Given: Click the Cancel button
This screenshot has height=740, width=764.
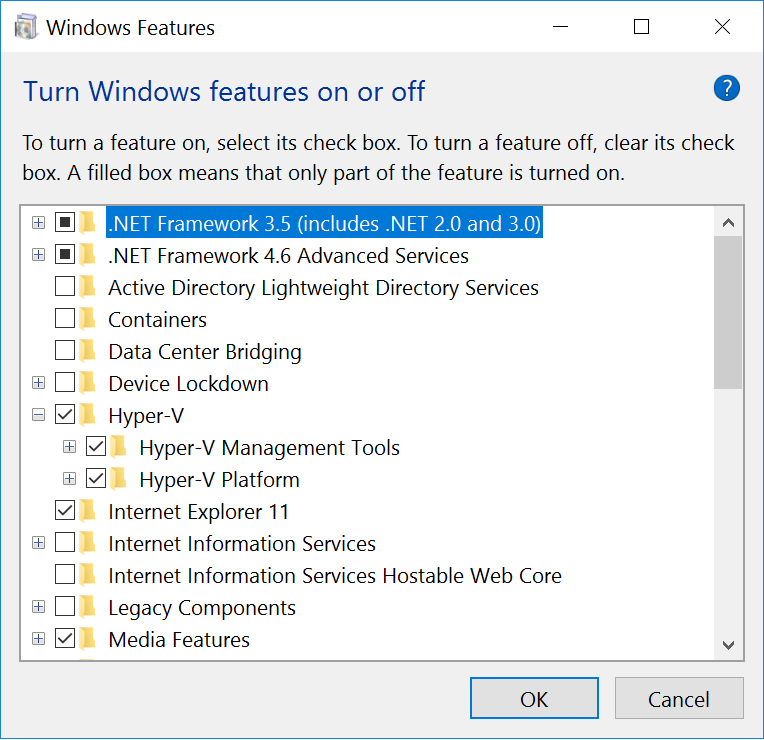Looking at the screenshot, I should [x=679, y=699].
